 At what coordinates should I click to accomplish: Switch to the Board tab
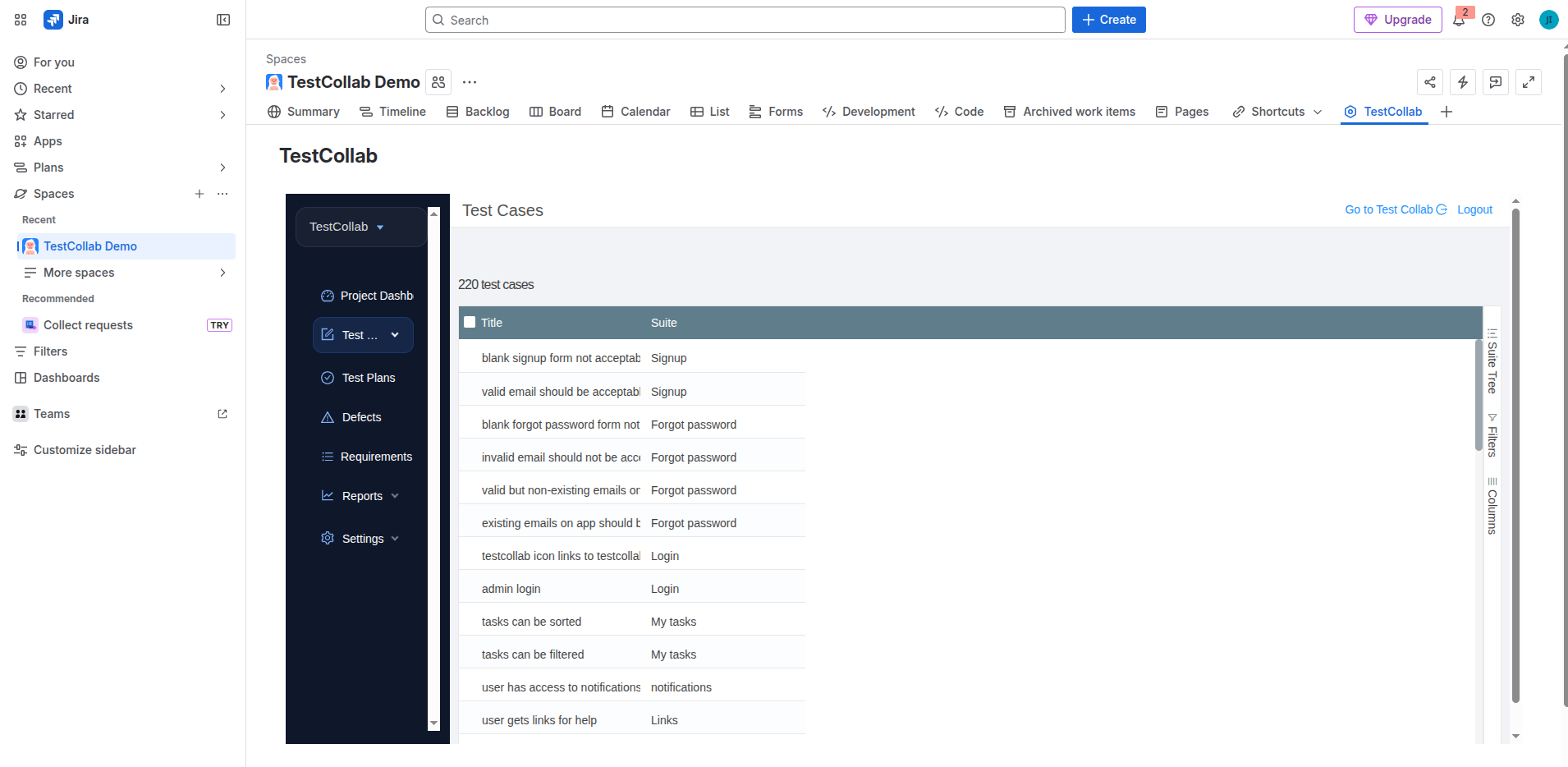coord(556,112)
